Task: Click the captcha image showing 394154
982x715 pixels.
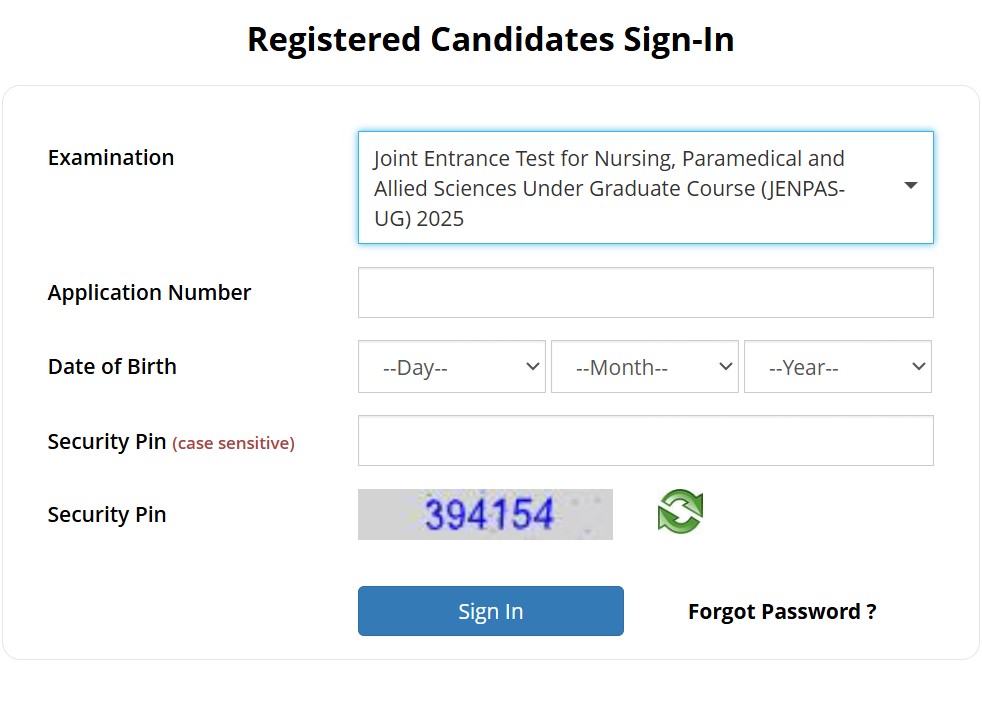Action: pyautogui.click(x=485, y=513)
